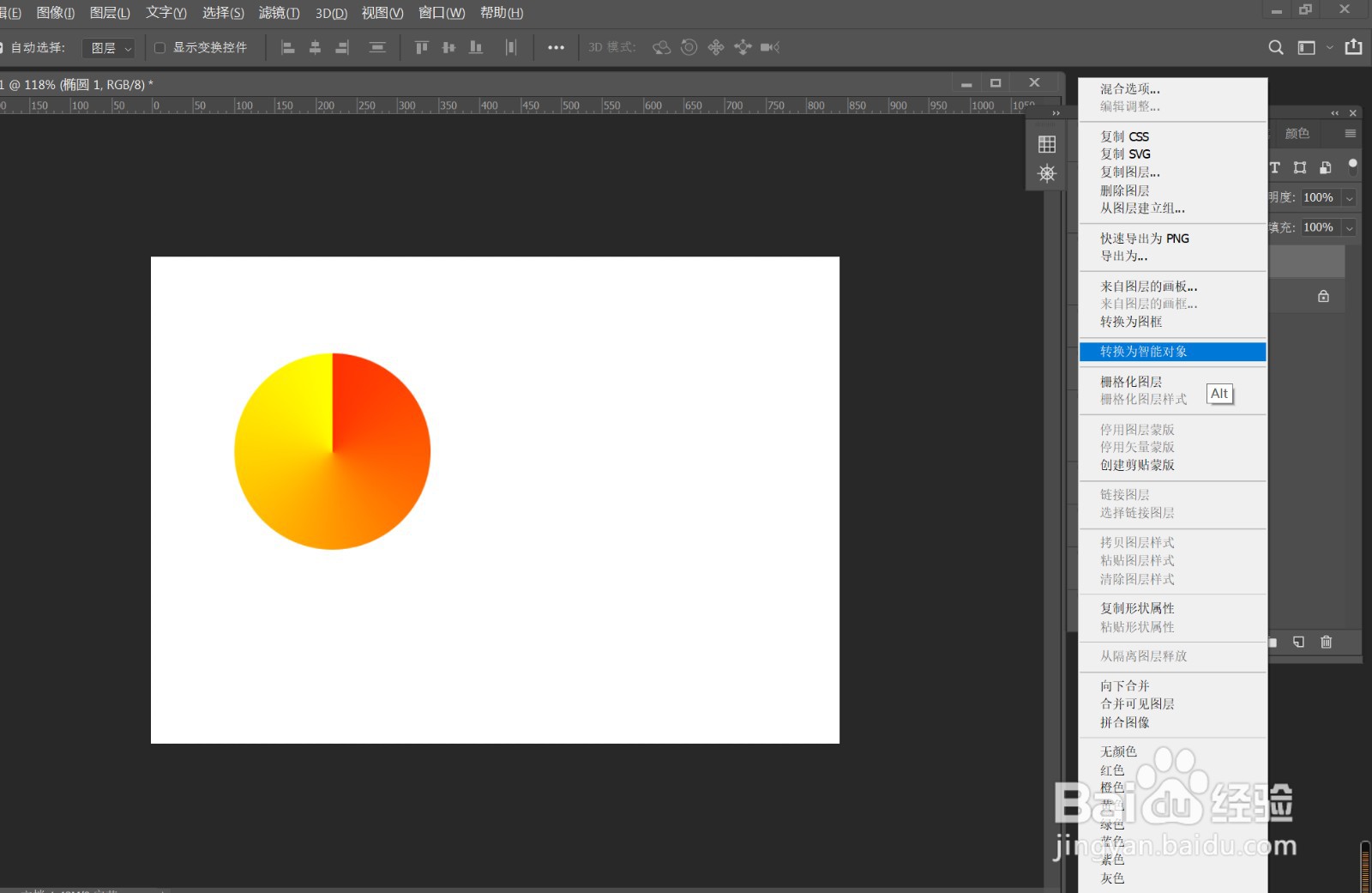Viewport: 1372px width, 893px height.
Task: Expand the workspace switcher arrow
Action: 1330,47
